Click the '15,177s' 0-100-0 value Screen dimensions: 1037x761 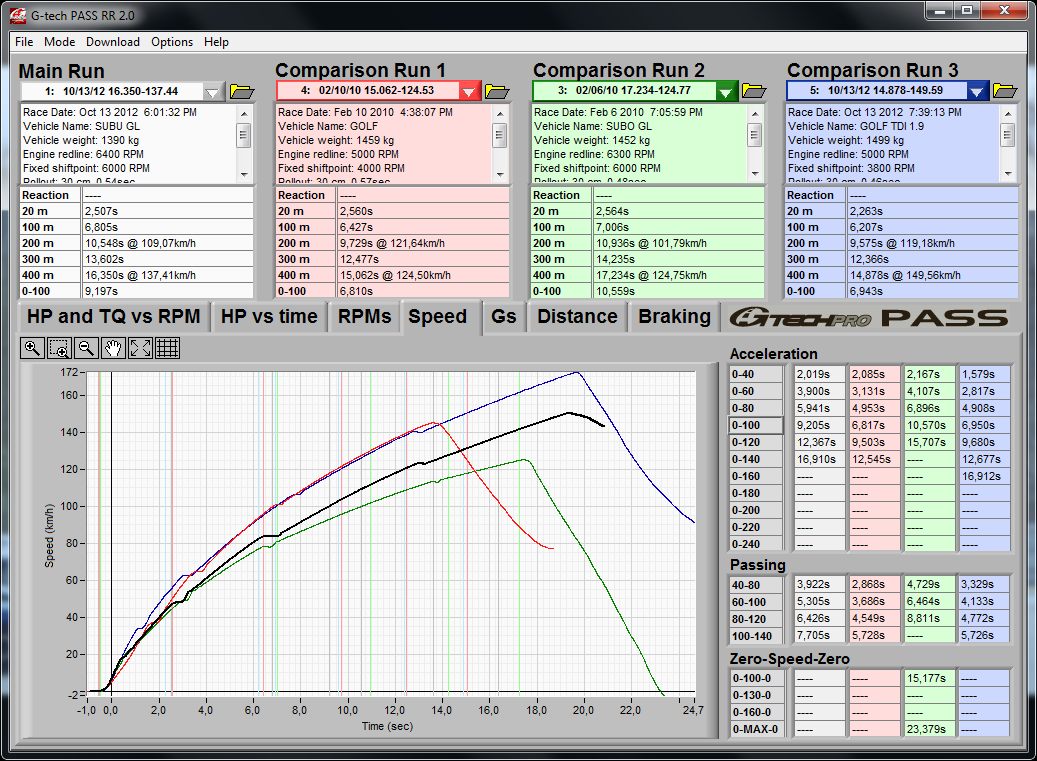pos(930,678)
